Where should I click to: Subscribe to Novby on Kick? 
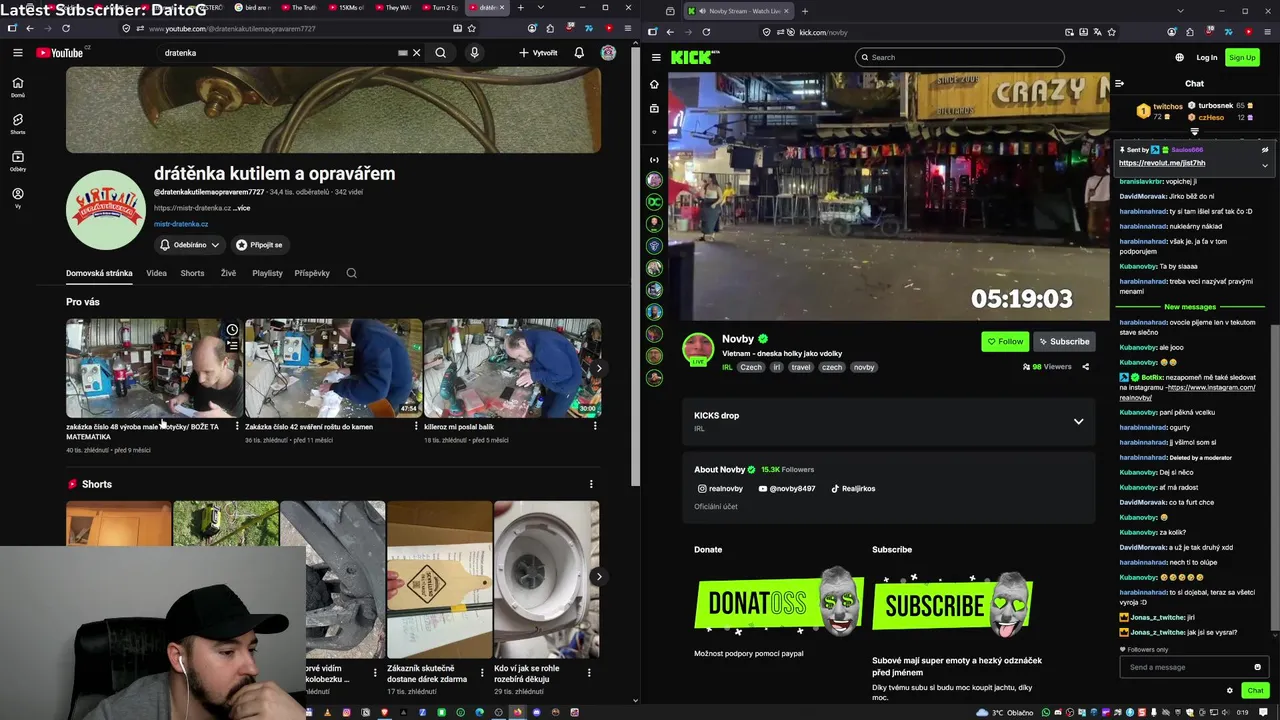1063,342
